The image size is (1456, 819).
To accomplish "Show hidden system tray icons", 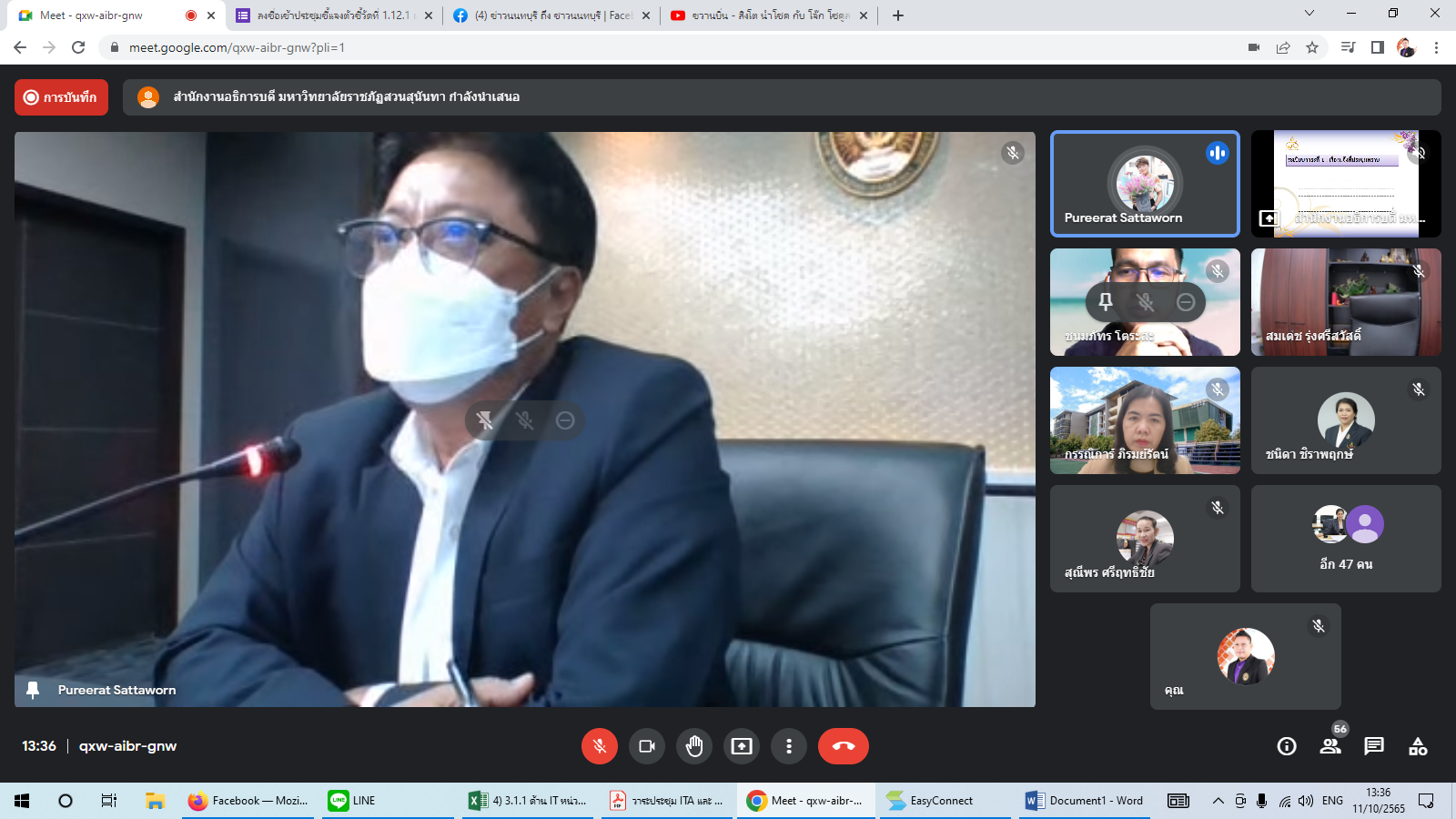I will click(x=1218, y=801).
